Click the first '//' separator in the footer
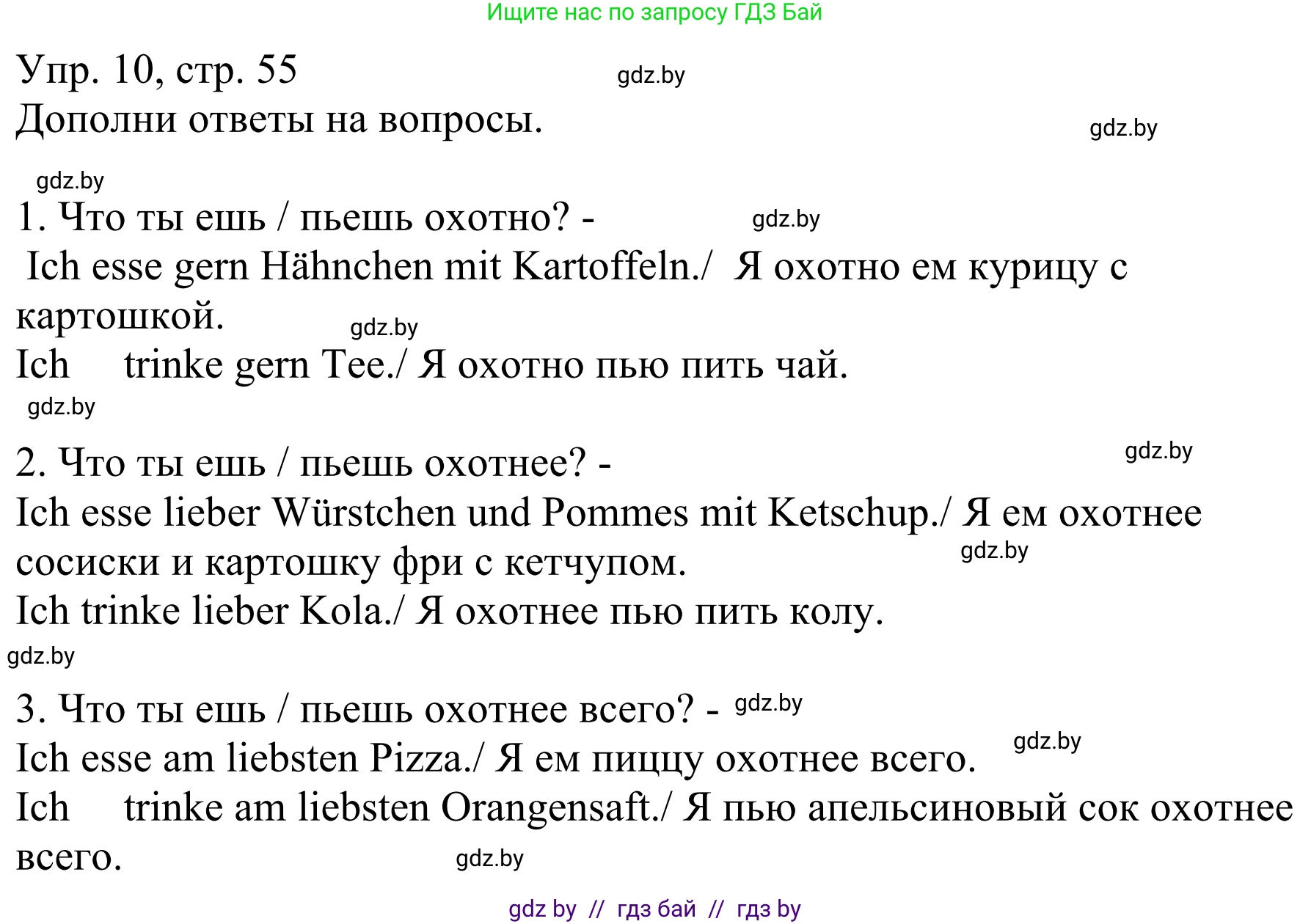 [x=598, y=910]
